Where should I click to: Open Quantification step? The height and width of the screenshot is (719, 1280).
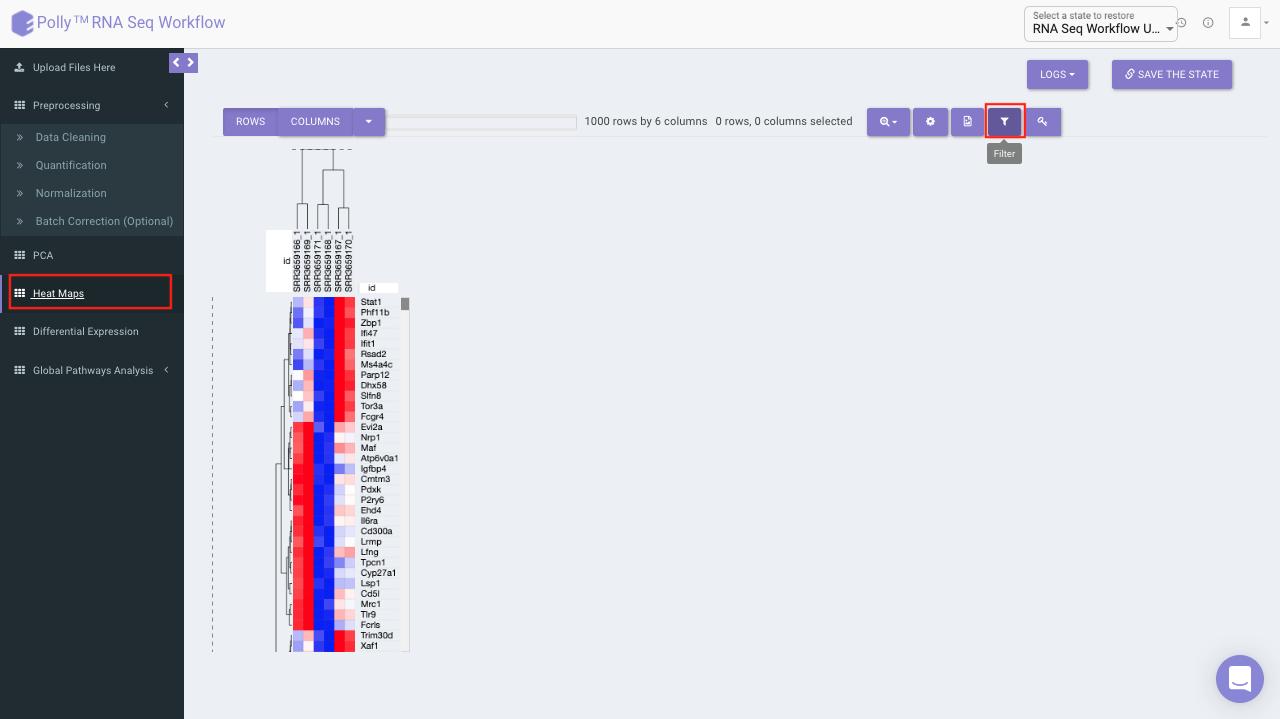[71, 165]
